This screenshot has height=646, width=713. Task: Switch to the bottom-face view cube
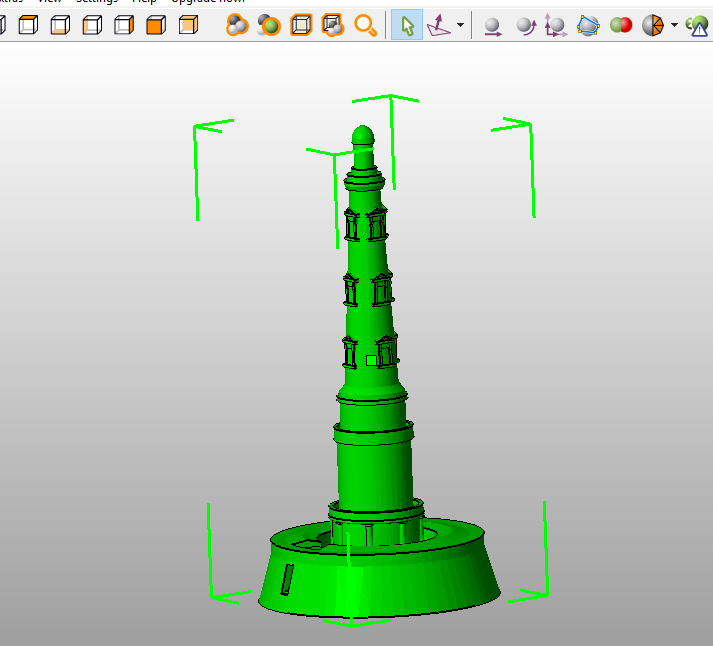pos(60,25)
